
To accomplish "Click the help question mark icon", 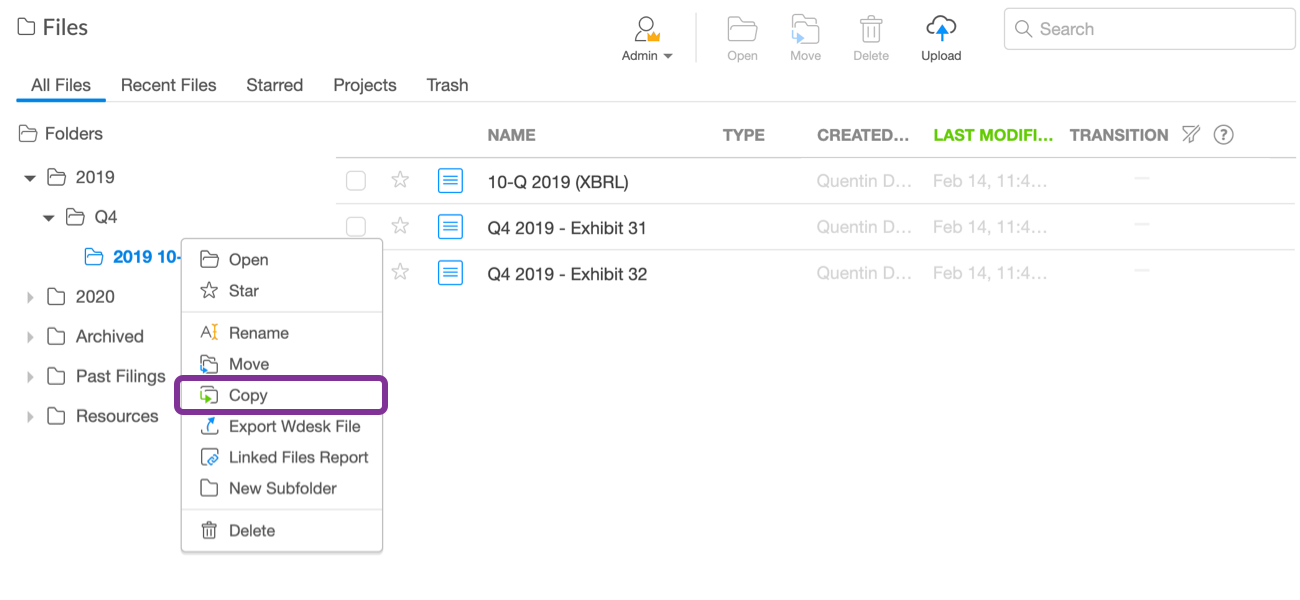I will tap(1222, 135).
